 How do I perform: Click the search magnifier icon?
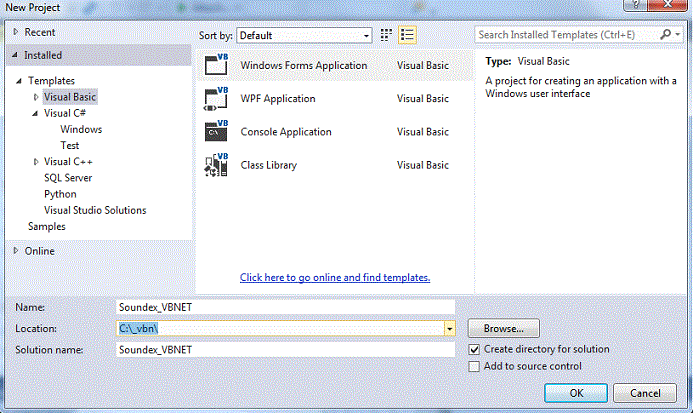(665, 34)
